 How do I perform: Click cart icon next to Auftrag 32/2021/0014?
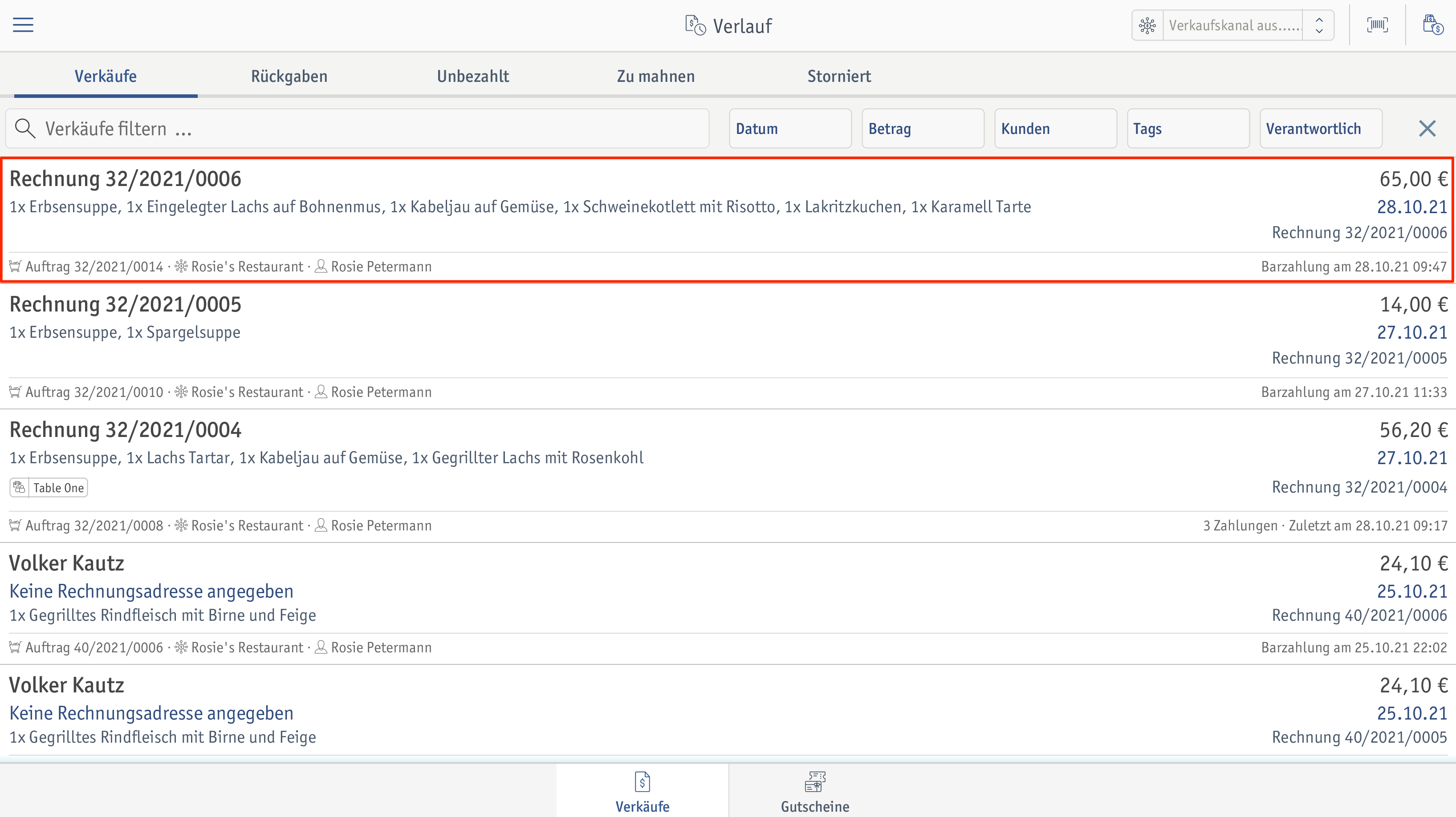click(x=15, y=266)
